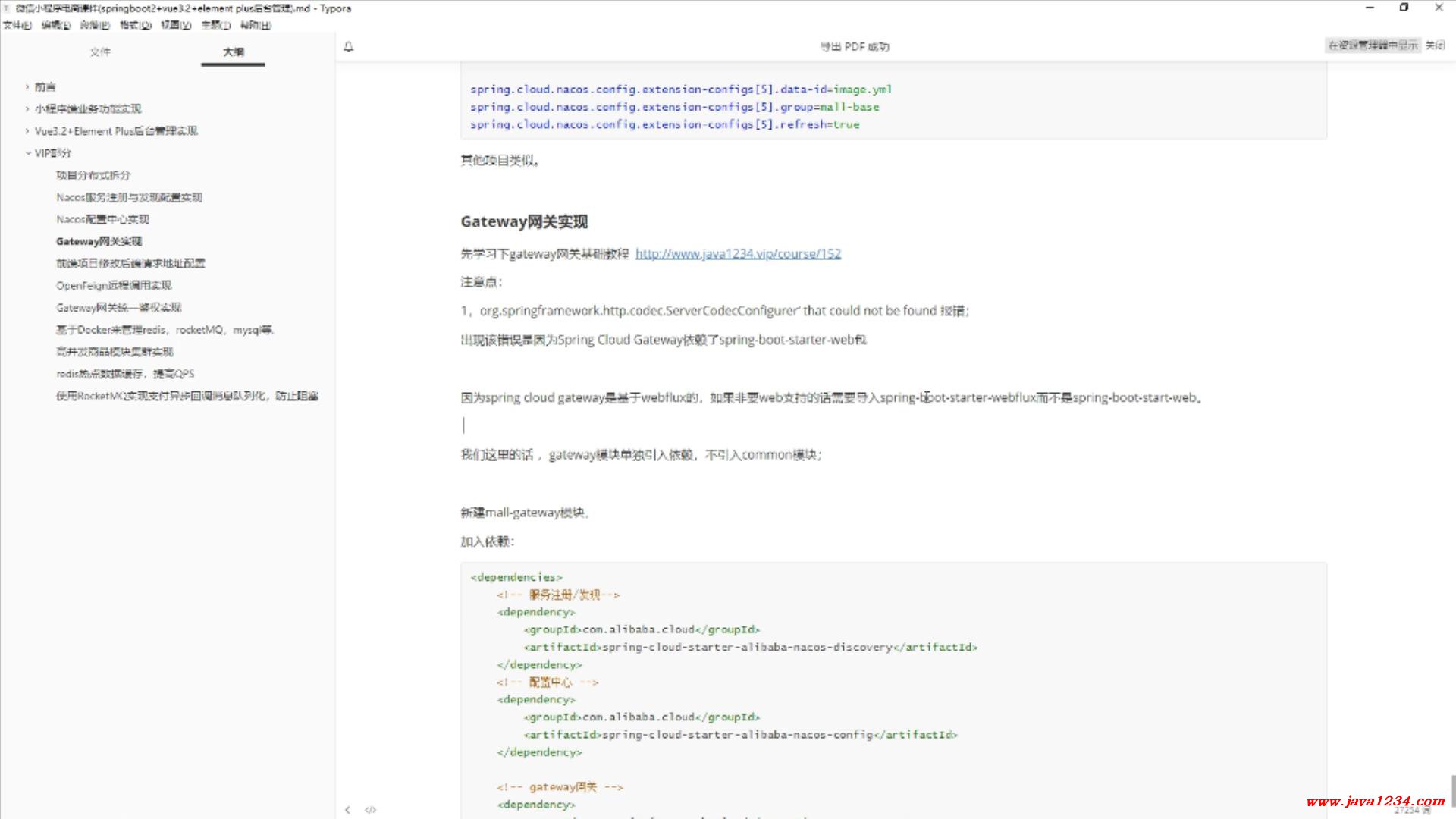1456x819 pixels.
Task: Select VIP部分 in the outline
Action: click(53, 153)
